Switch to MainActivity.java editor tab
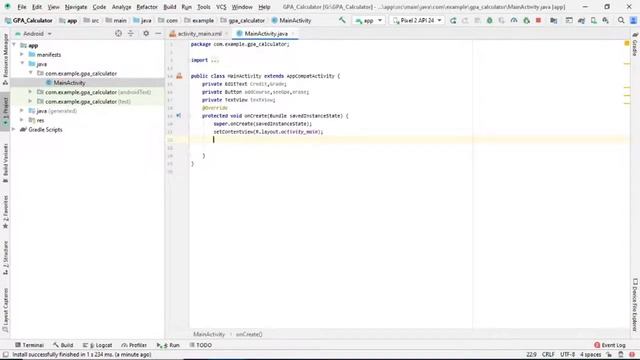 tap(265, 33)
